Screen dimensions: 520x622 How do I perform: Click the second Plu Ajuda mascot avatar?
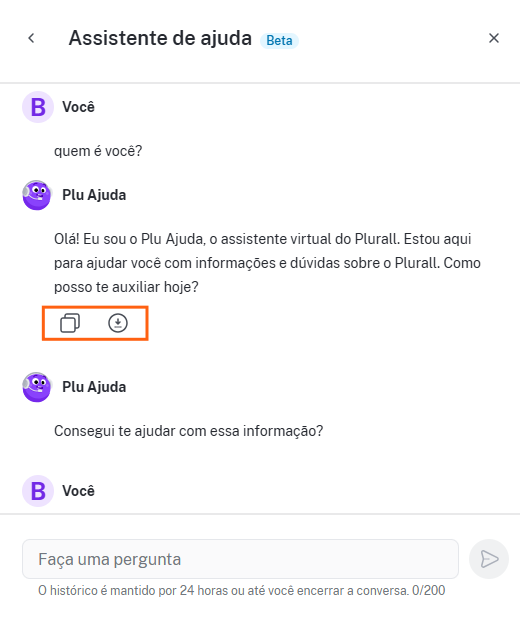coord(37,387)
